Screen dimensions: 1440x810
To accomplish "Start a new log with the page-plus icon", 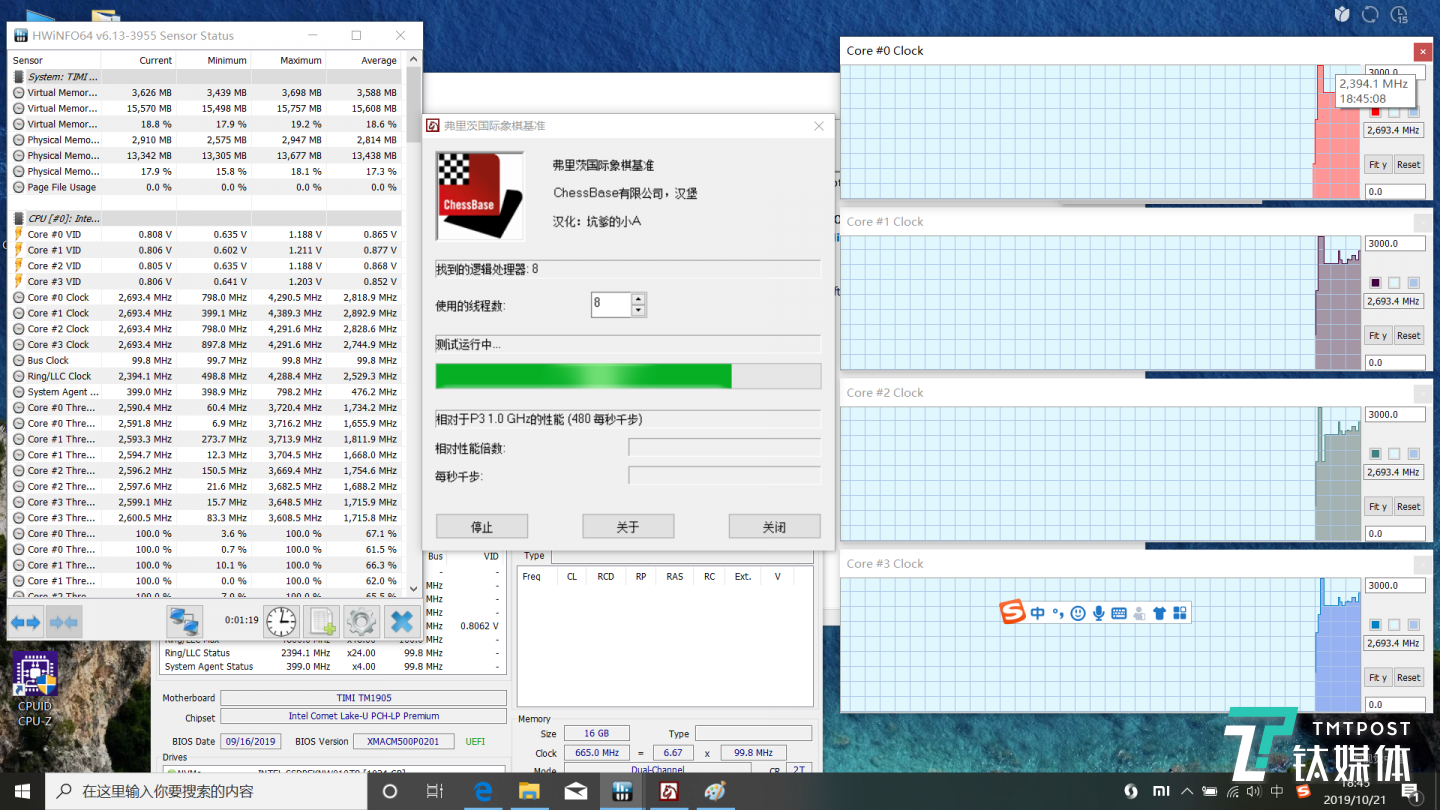I will (x=320, y=621).
